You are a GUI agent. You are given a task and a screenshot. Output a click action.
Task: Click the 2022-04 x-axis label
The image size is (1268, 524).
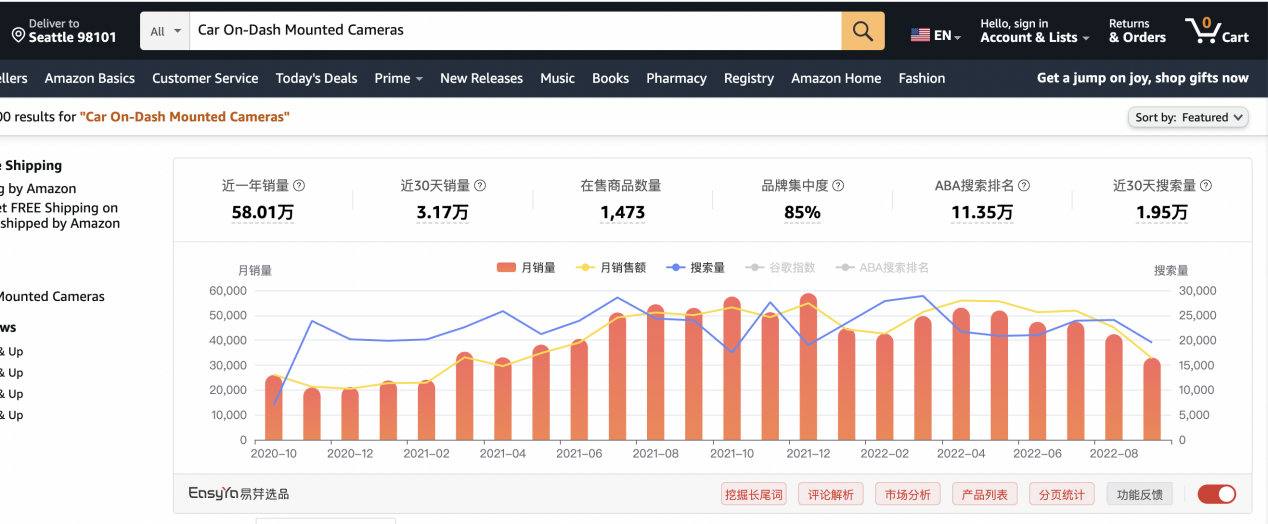pyautogui.click(x=961, y=453)
